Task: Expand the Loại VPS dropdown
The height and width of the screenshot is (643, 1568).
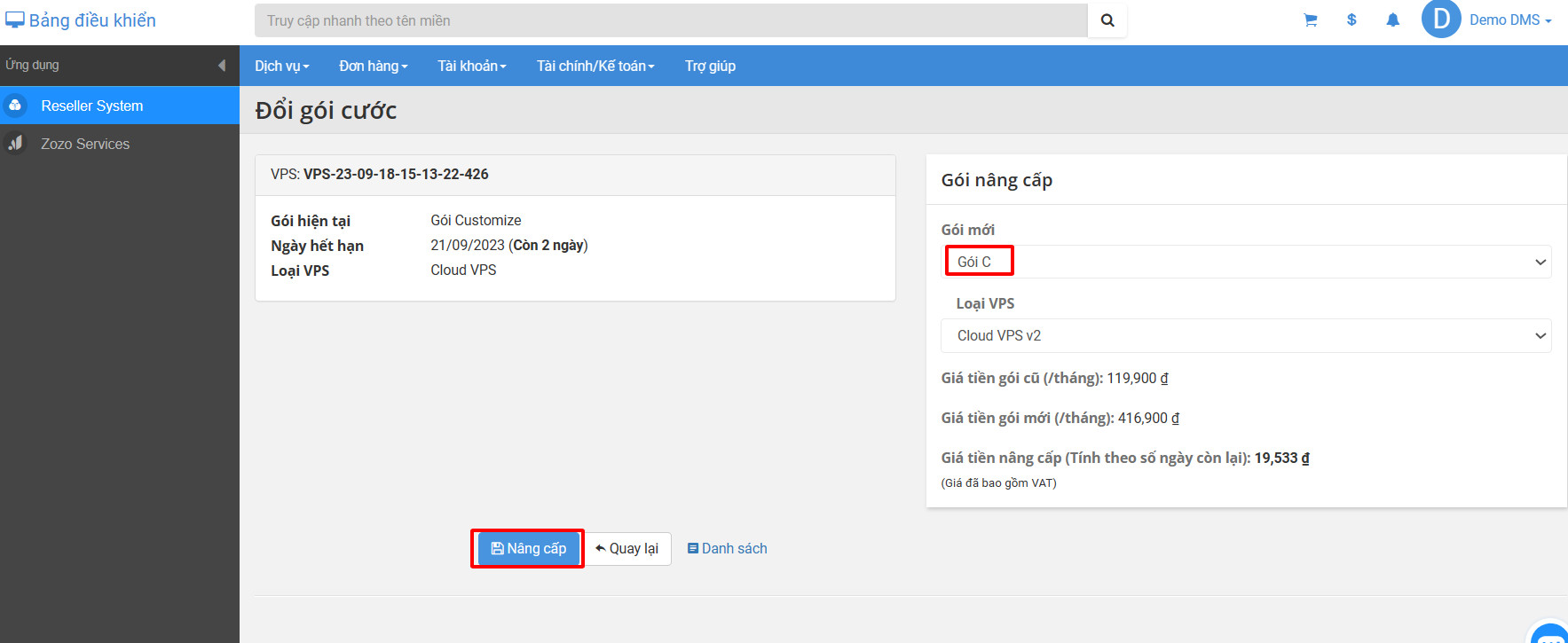Action: (x=1246, y=335)
